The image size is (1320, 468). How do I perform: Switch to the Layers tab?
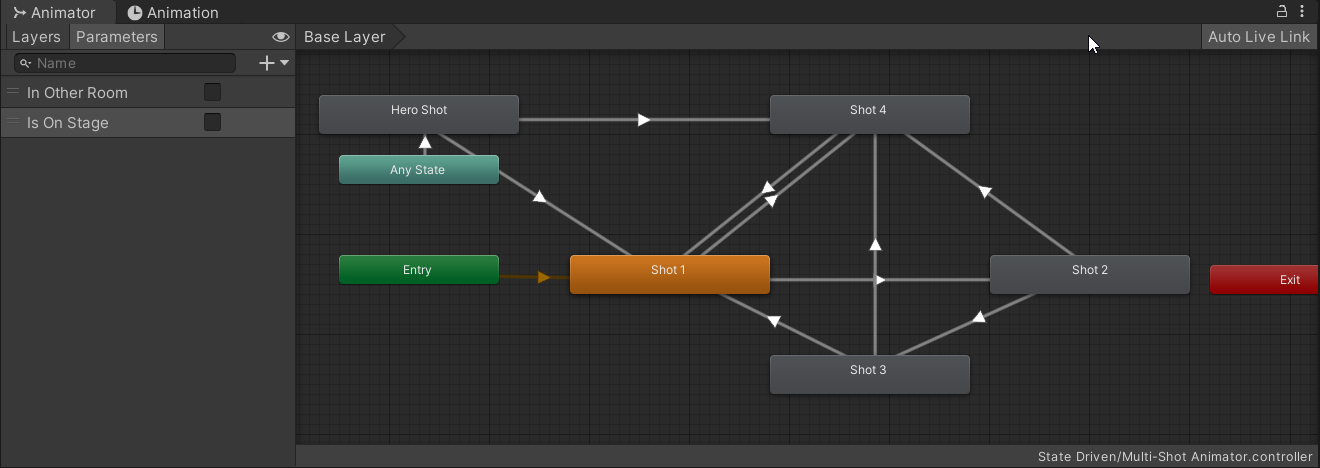(36, 37)
